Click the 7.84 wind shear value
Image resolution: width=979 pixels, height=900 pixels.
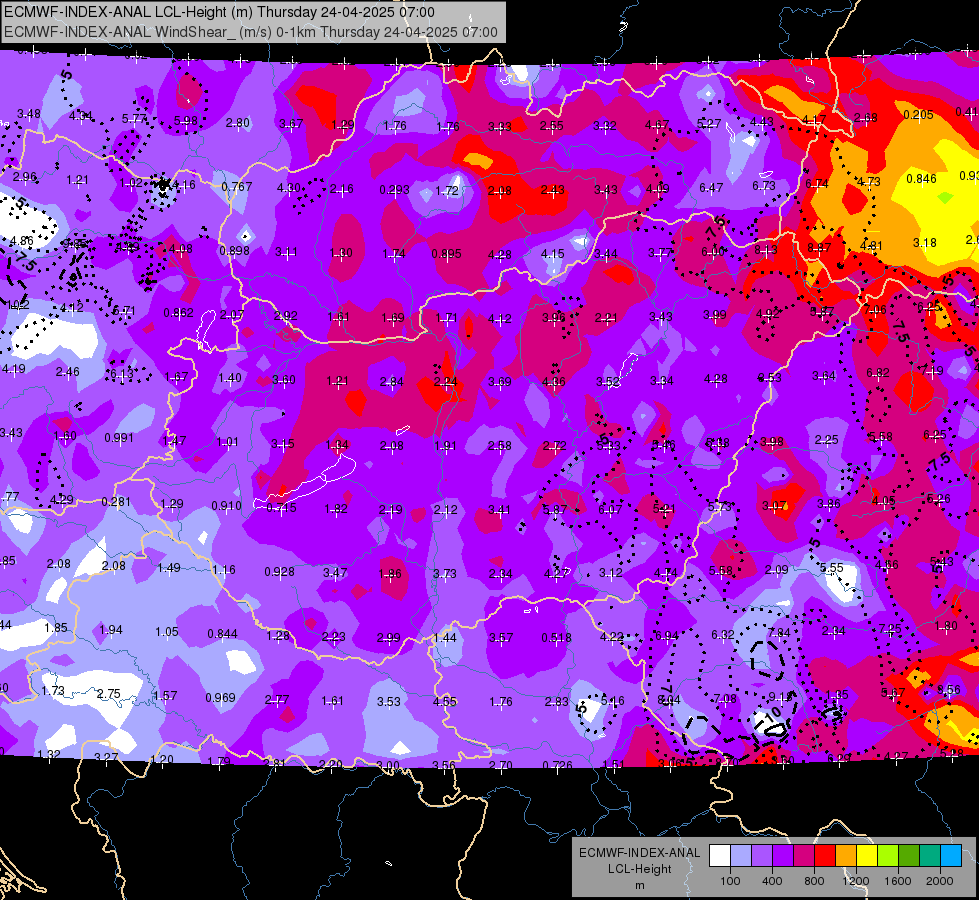click(x=779, y=632)
